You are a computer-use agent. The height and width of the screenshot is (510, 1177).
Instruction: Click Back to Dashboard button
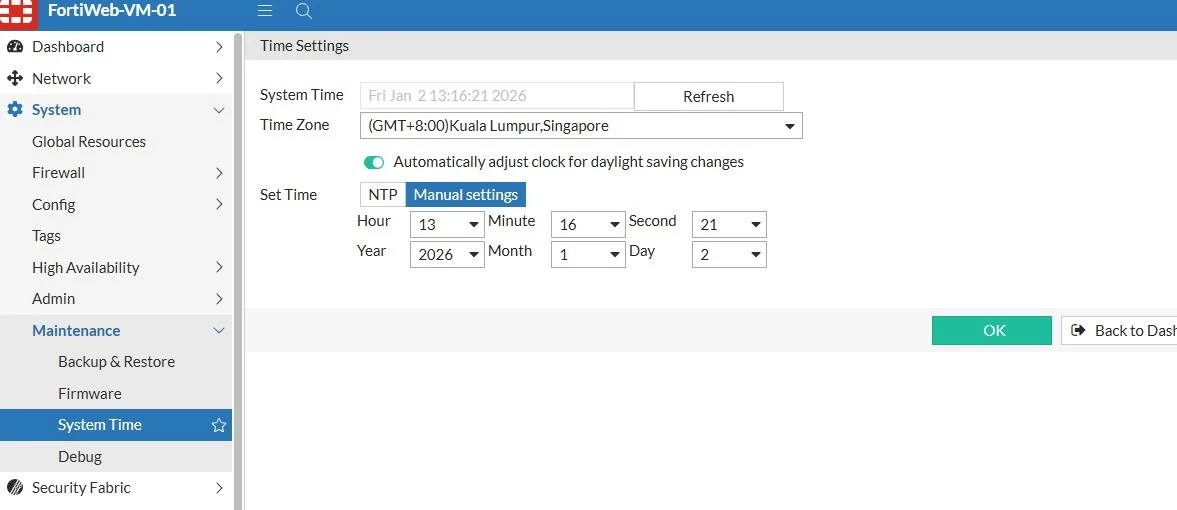(x=1119, y=330)
